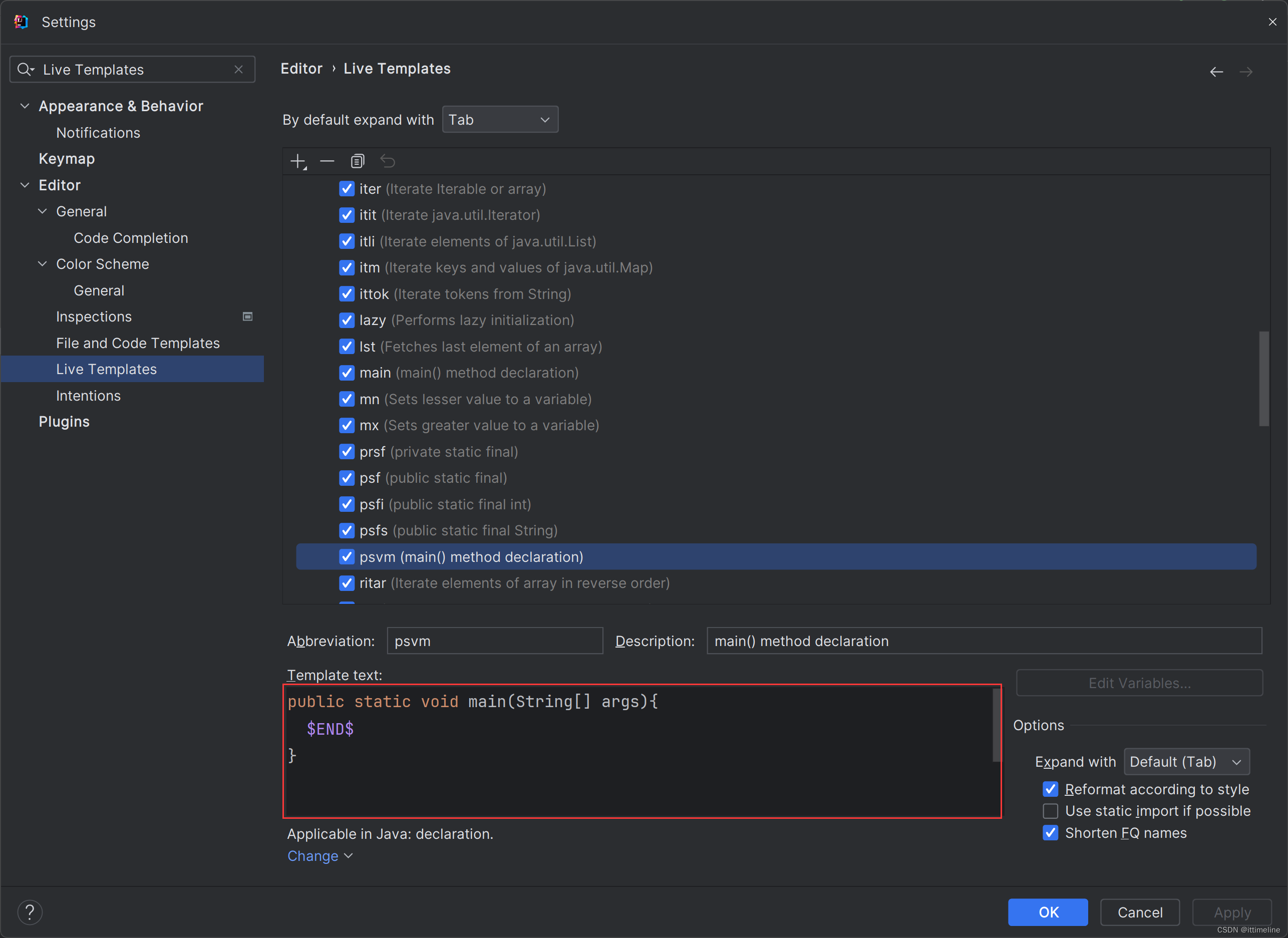Go forward using the right arrow
Viewport: 1288px width, 938px height.
coord(1245,72)
